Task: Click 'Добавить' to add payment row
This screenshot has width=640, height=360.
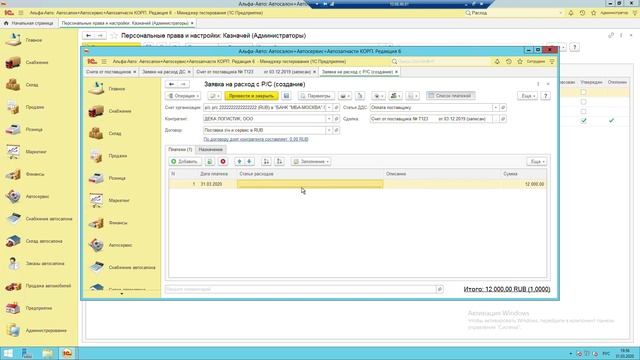Action: (184, 162)
